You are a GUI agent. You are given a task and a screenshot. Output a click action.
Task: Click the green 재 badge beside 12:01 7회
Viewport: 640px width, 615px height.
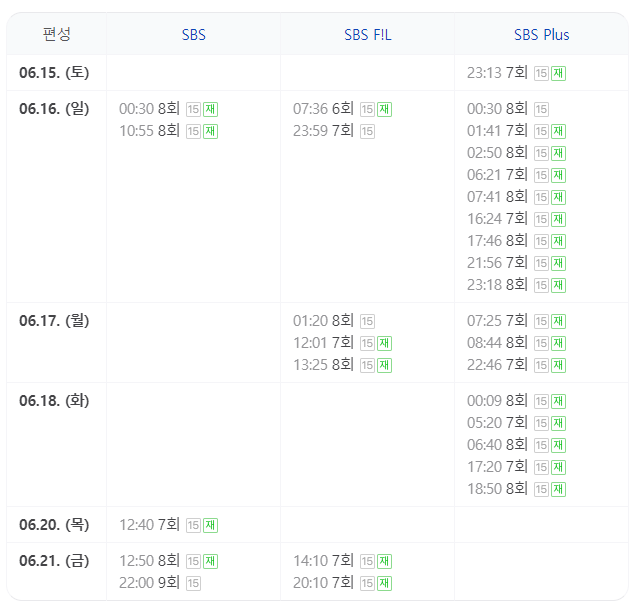tap(384, 344)
